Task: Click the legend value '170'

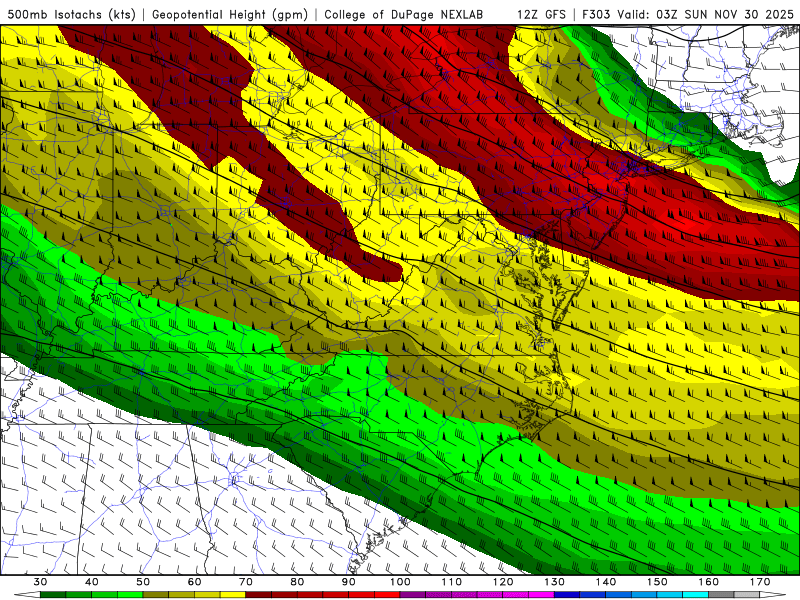Action: 760,582
